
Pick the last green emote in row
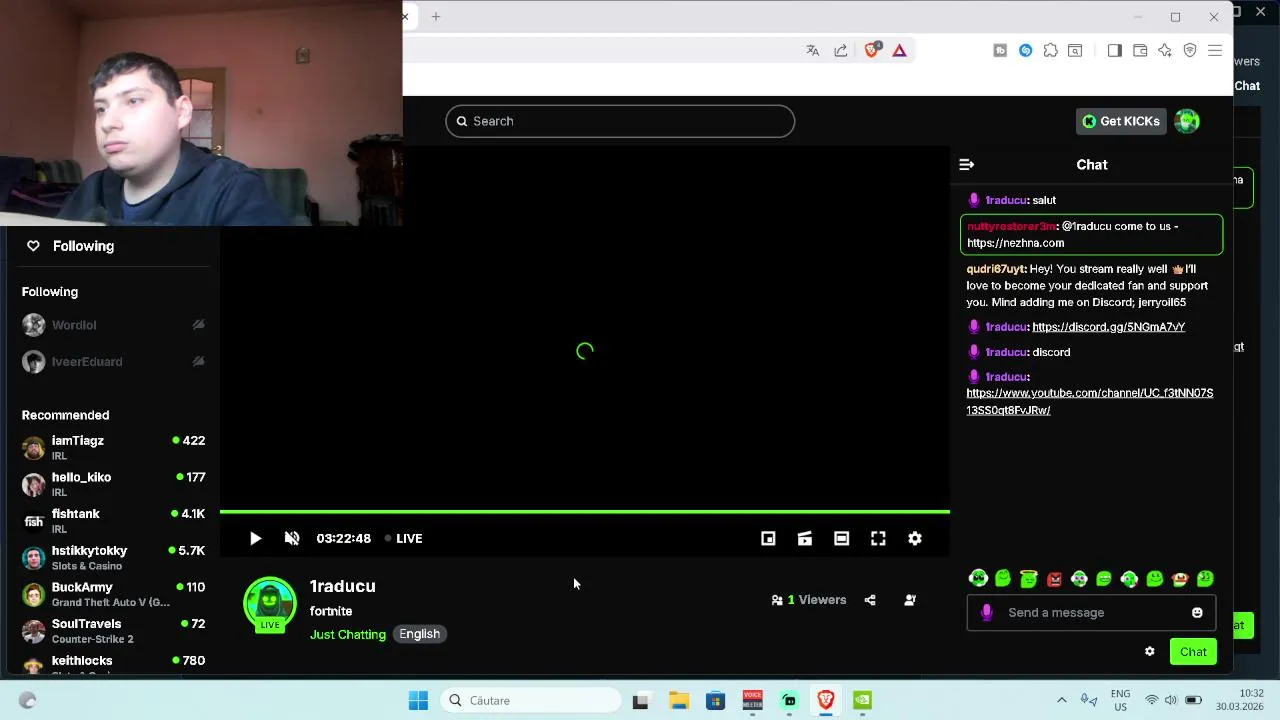pos(1205,579)
